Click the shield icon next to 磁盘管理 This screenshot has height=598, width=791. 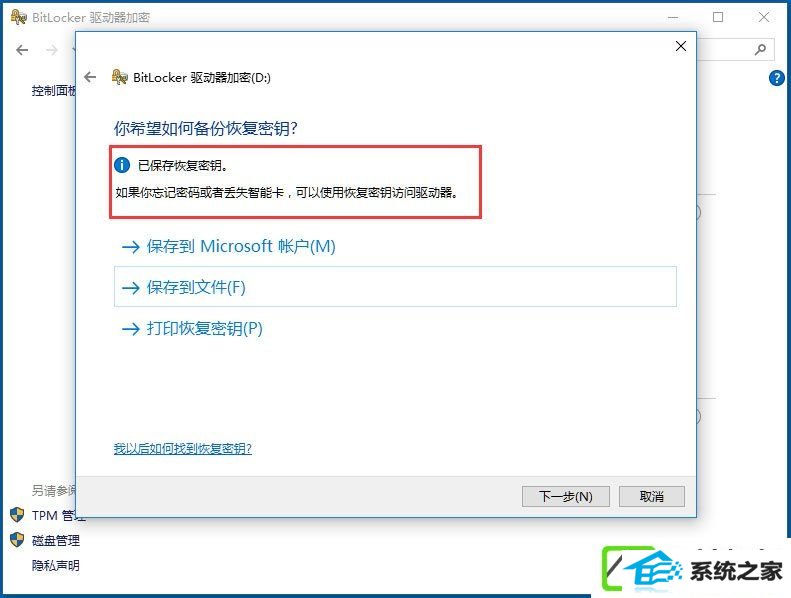pos(17,539)
